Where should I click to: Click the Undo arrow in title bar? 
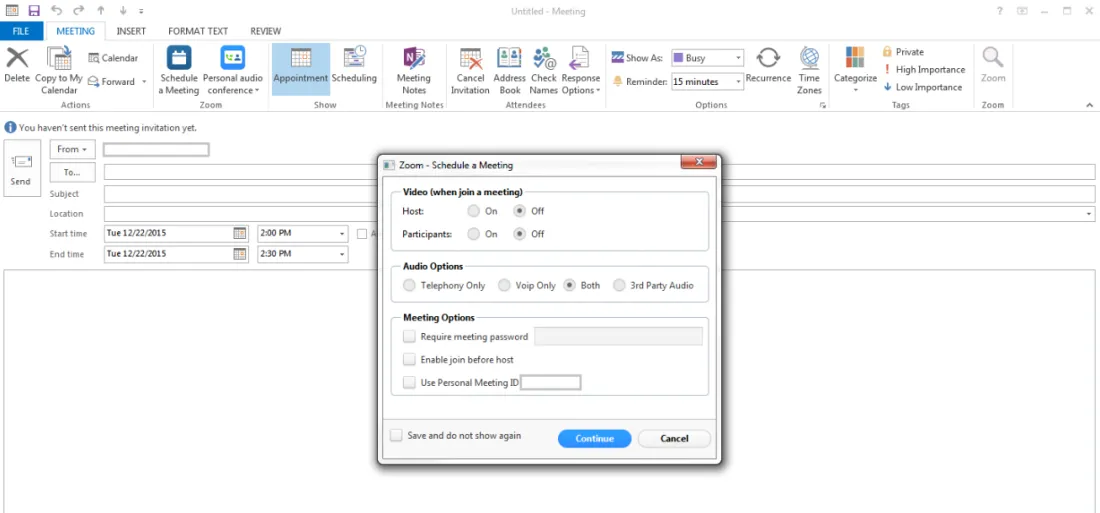(x=58, y=11)
